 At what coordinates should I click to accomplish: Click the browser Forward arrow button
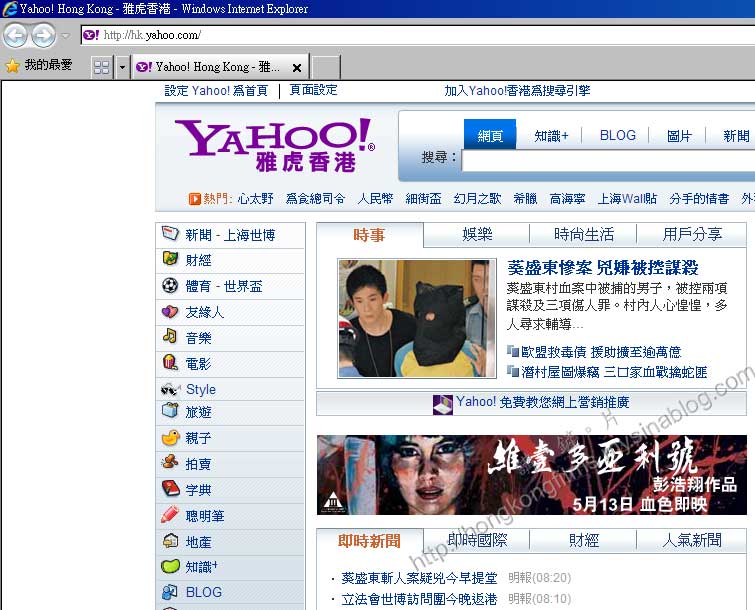(43, 36)
